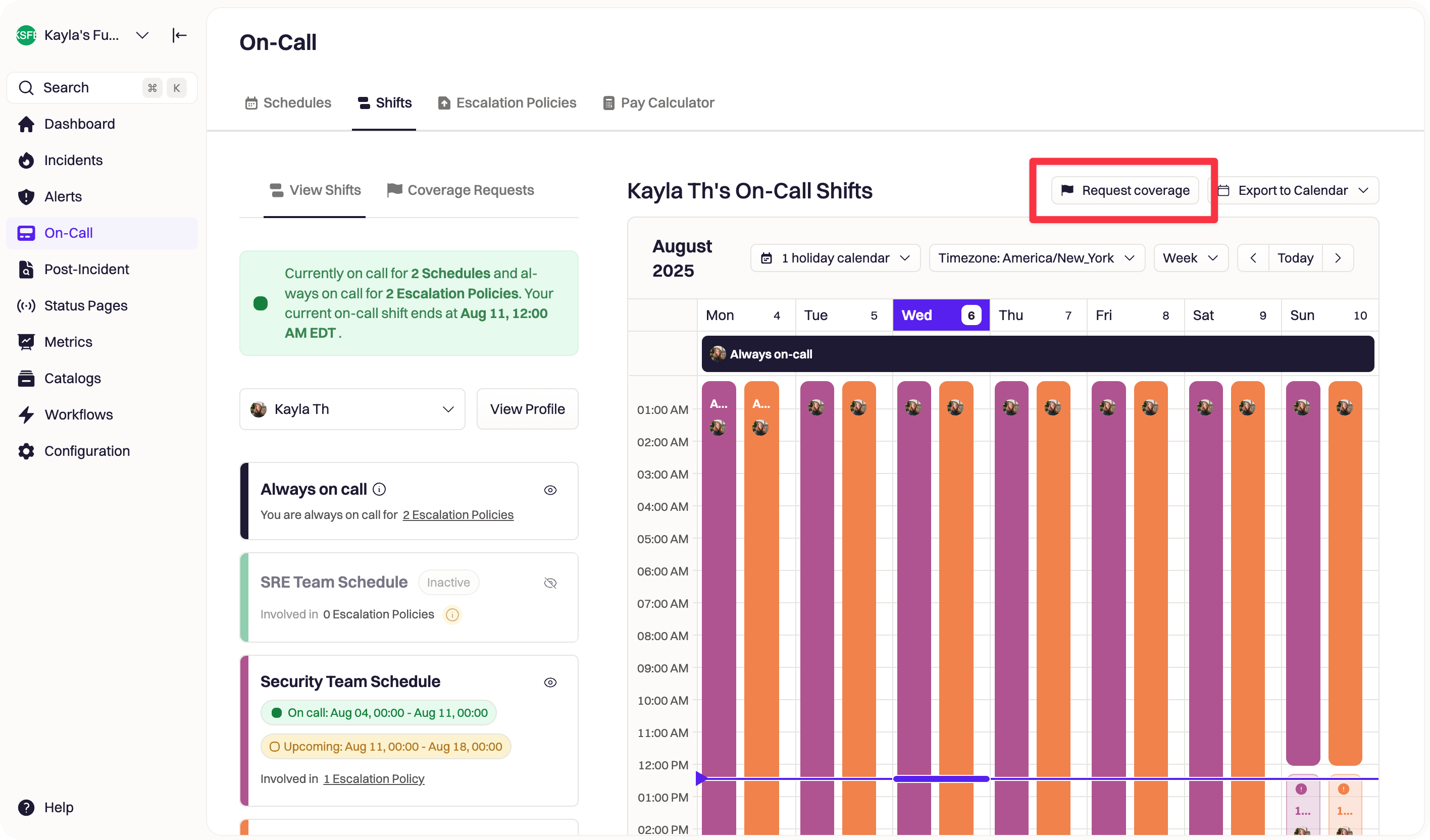Open Post-Incident page
This screenshot has width=1430, height=840.
[102, 269]
